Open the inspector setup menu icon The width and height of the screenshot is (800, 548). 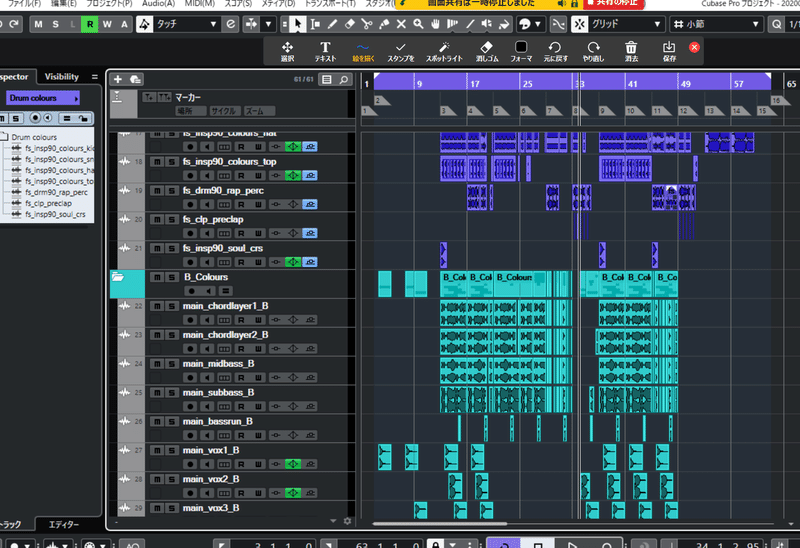pyautogui.click(x=94, y=77)
